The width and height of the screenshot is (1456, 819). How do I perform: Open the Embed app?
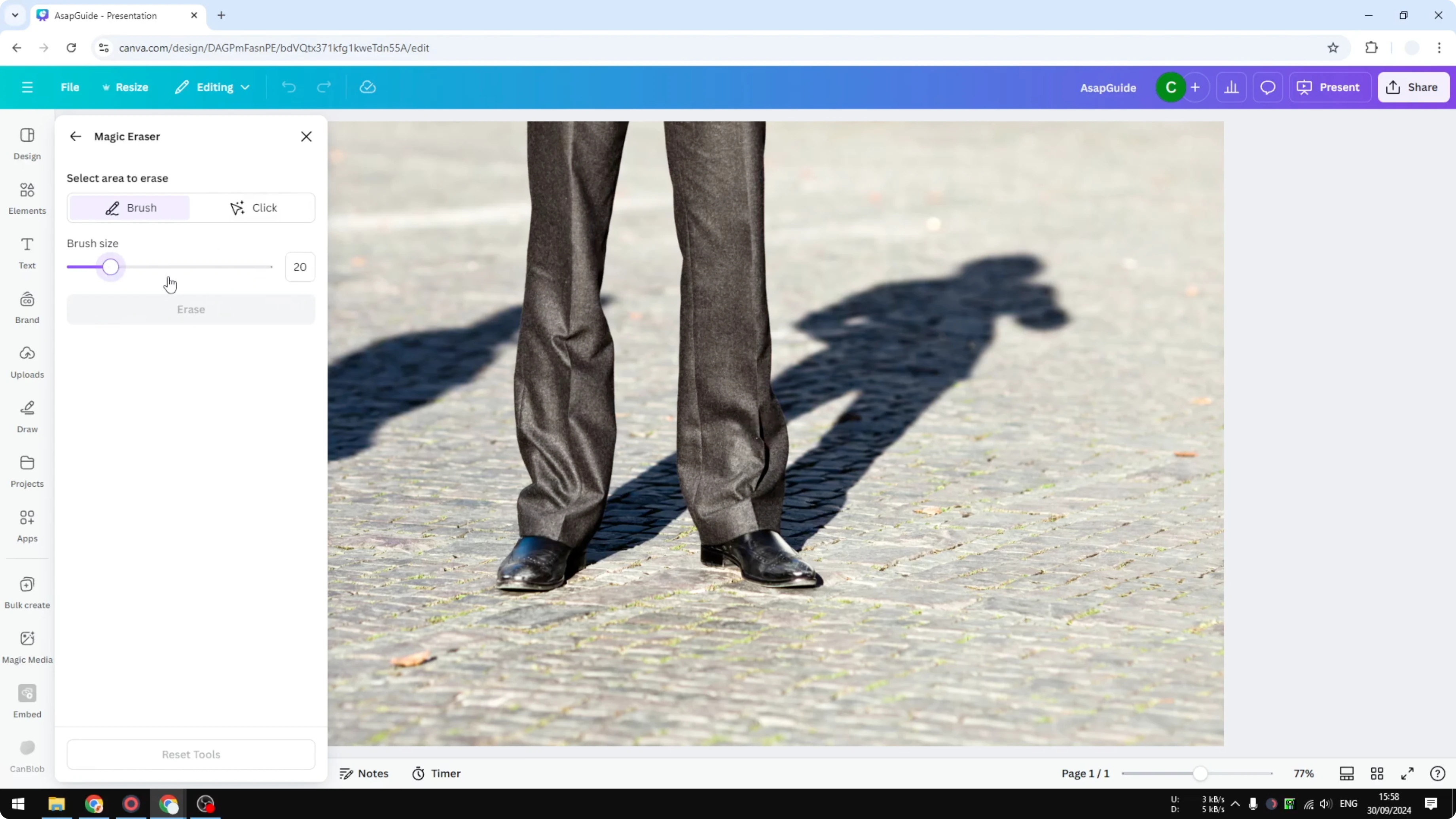coord(27,702)
